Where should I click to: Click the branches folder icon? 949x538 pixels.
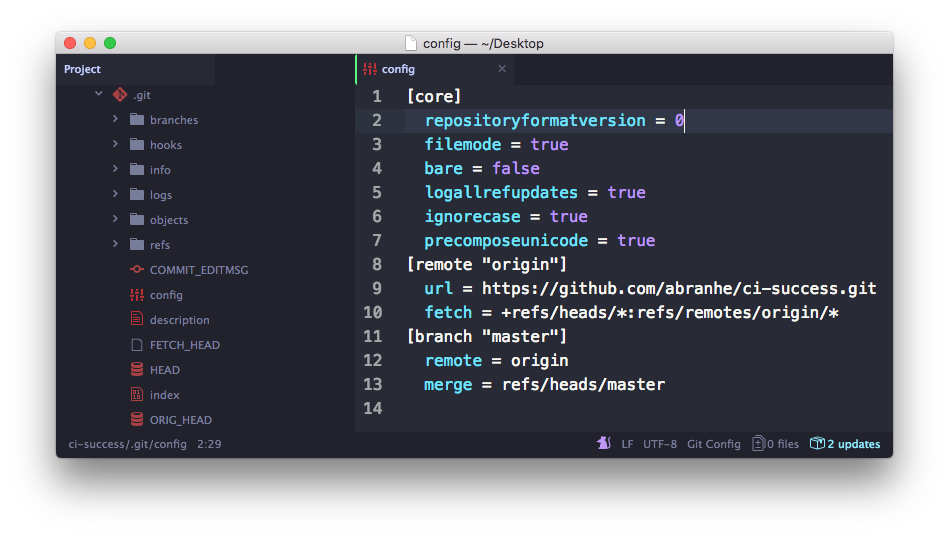[137, 120]
